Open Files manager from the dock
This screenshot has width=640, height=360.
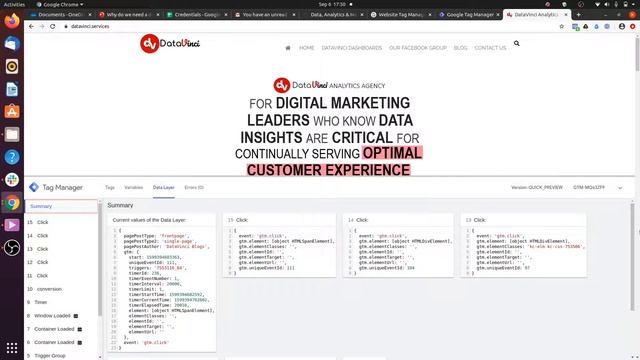pos(12,134)
